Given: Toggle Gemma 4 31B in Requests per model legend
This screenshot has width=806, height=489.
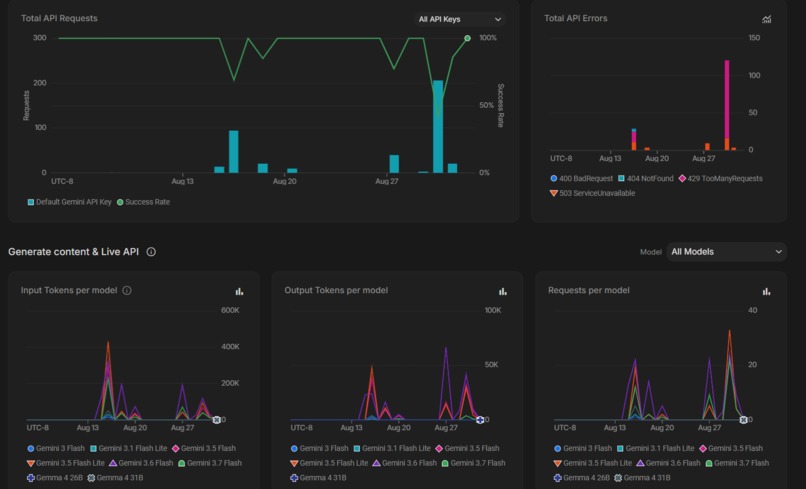Looking at the screenshot, I should 643,478.
